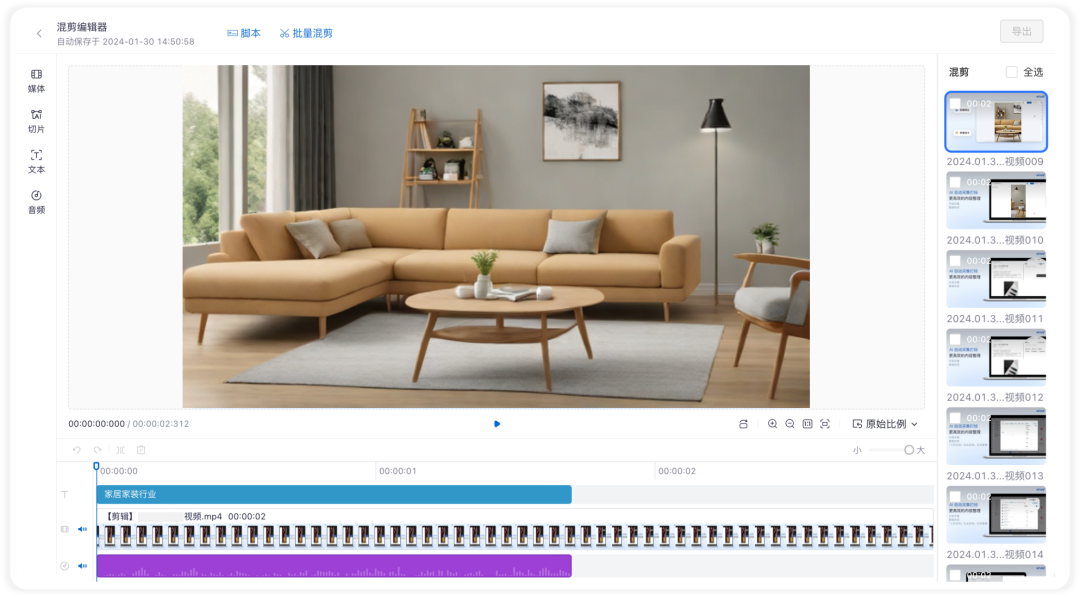Tick the checkbox on 视频011 thumbnail
The image size is (1080, 597).
click(x=955, y=261)
